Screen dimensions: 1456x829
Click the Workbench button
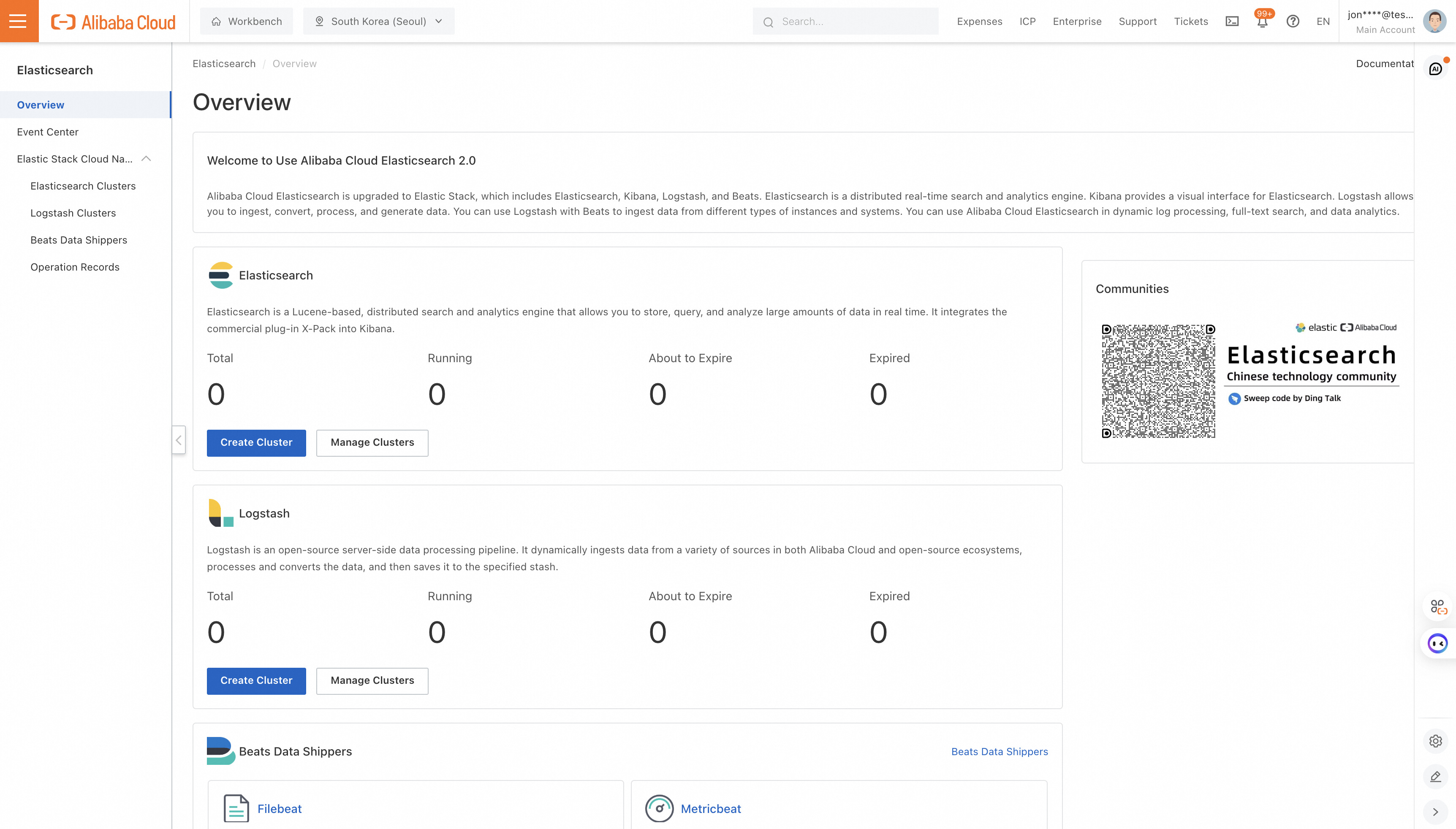(x=247, y=21)
